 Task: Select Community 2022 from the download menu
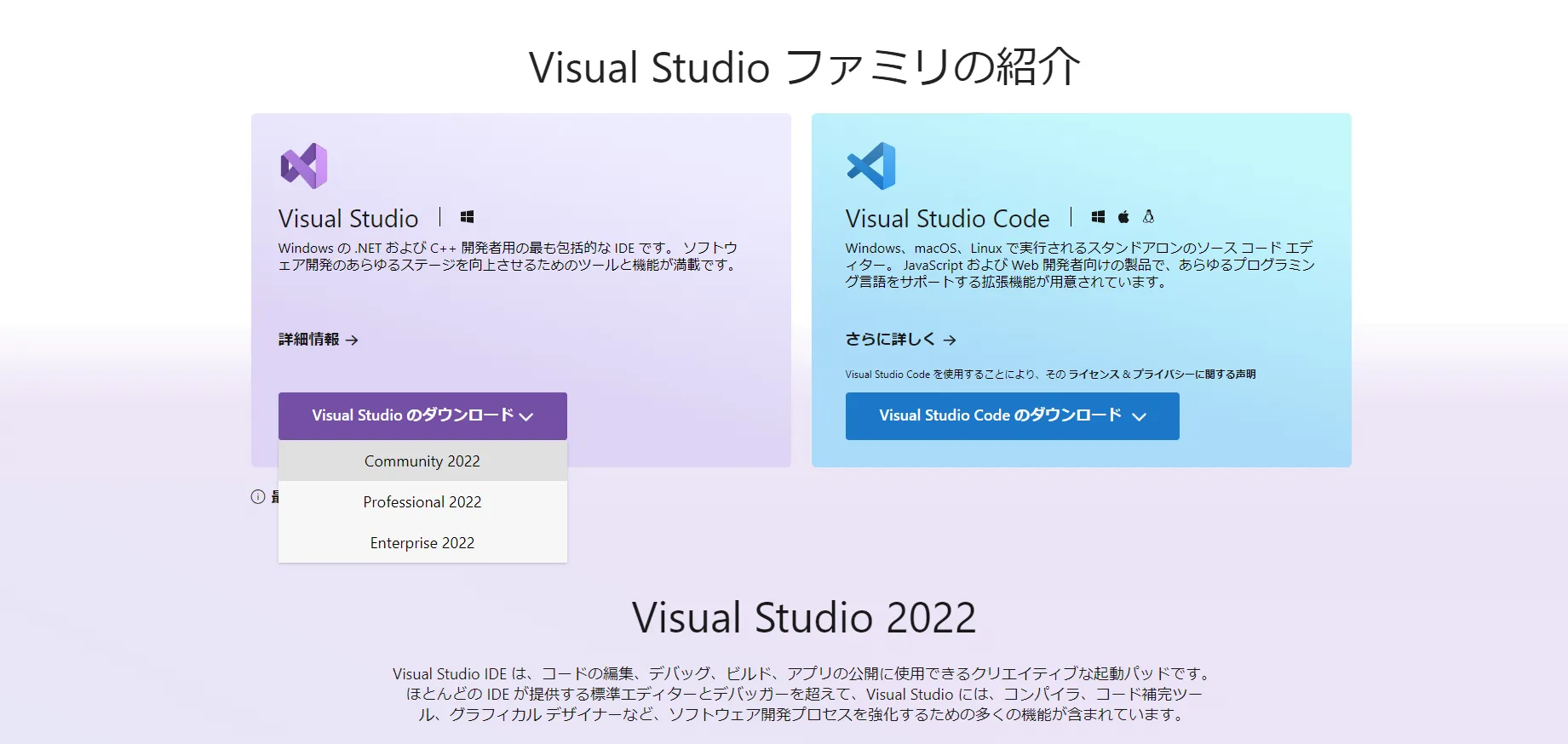pyautogui.click(x=422, y=461)
